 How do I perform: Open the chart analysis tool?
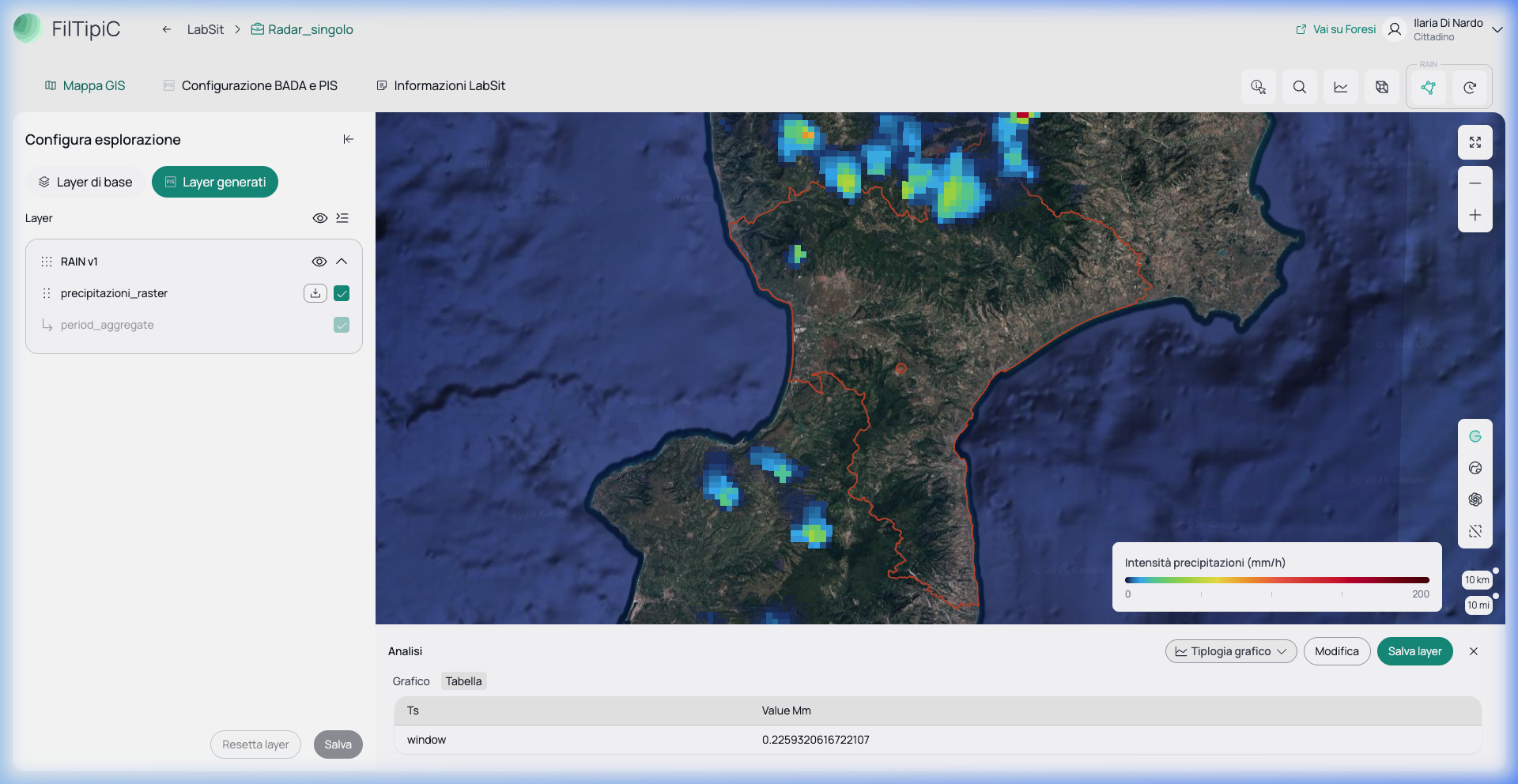tap(1341, 87)
